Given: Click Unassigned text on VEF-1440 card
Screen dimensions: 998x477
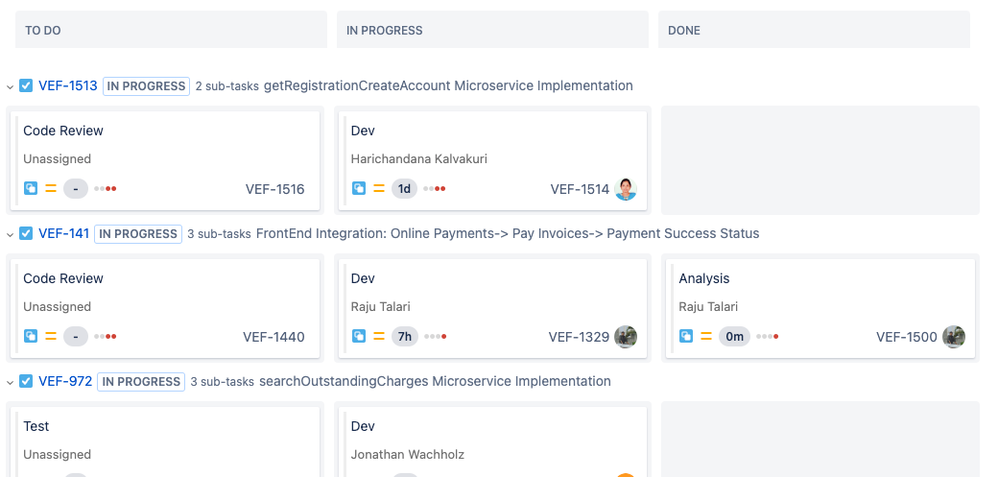Looking at the screenshot, I should pos(57,306).
